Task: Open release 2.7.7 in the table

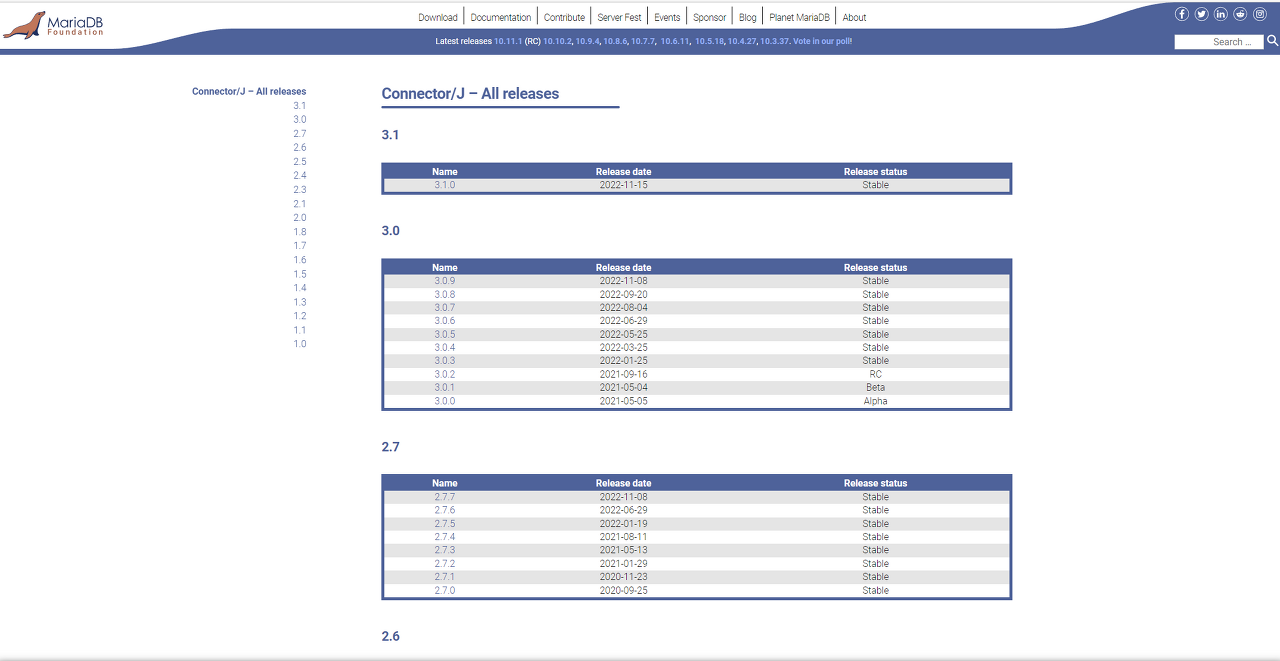Action: [444, 497]
